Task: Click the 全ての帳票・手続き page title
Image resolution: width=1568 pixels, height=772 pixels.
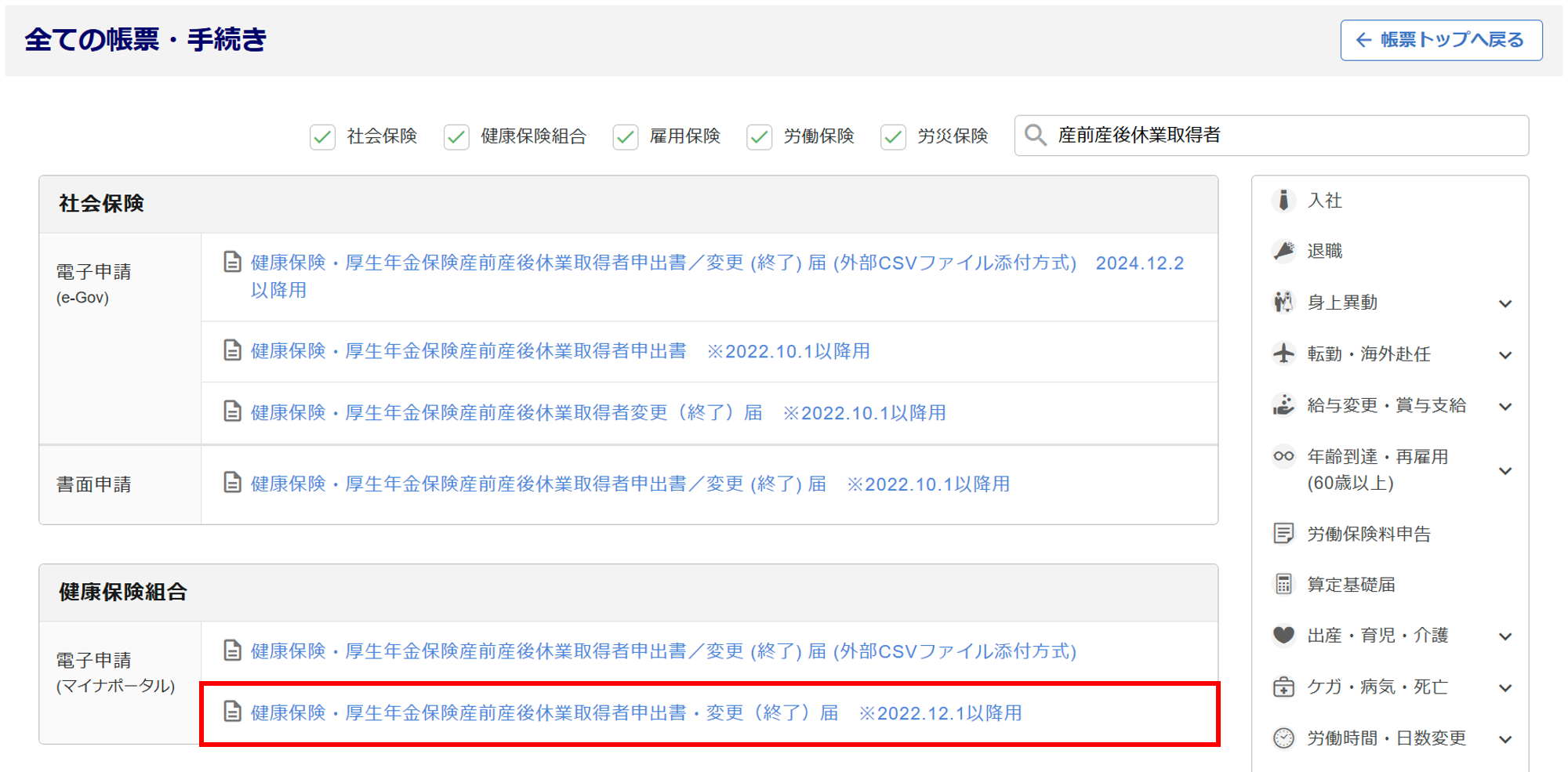Action: (x=146, y=39)
